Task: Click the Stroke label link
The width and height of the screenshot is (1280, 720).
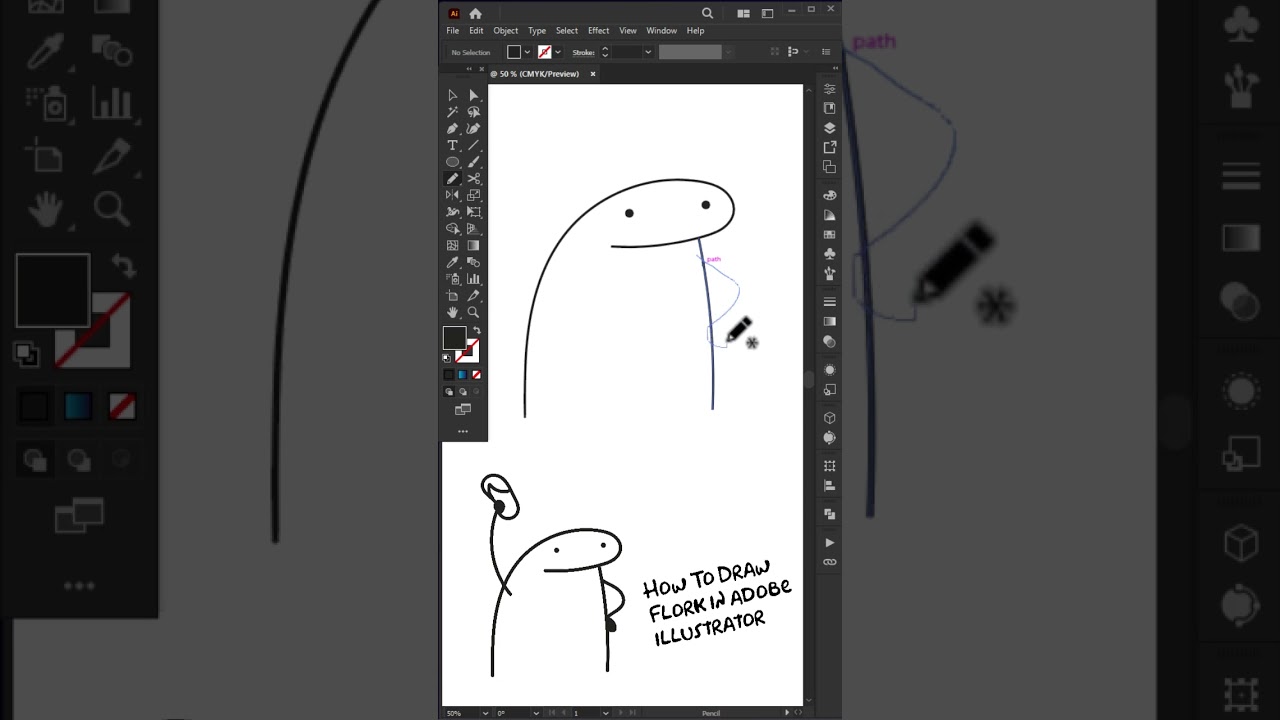Action: (583, 52)
